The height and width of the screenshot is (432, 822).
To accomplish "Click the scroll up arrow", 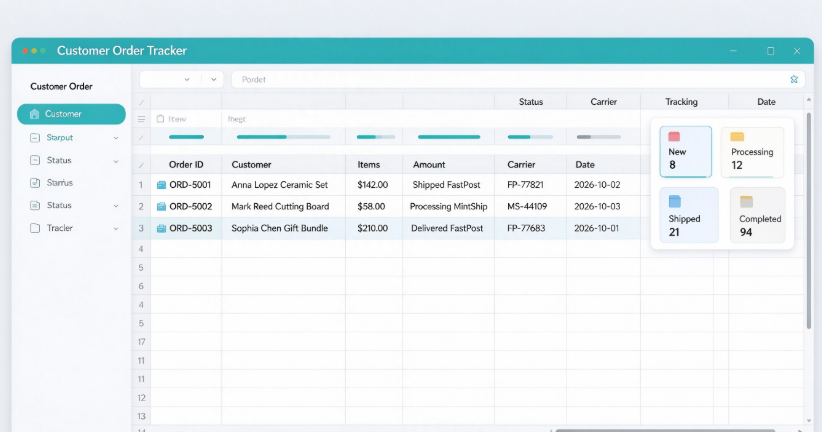I will (808, 99).
